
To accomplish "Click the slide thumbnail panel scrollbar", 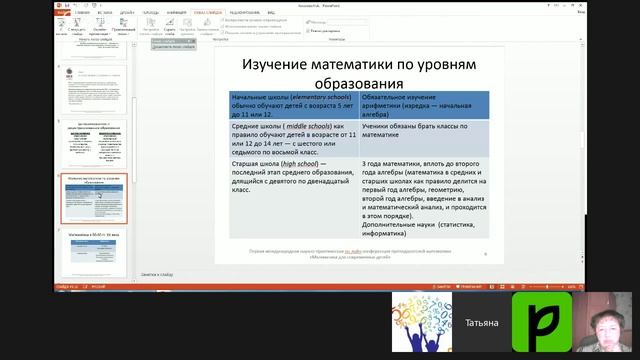I will point(134,139).
